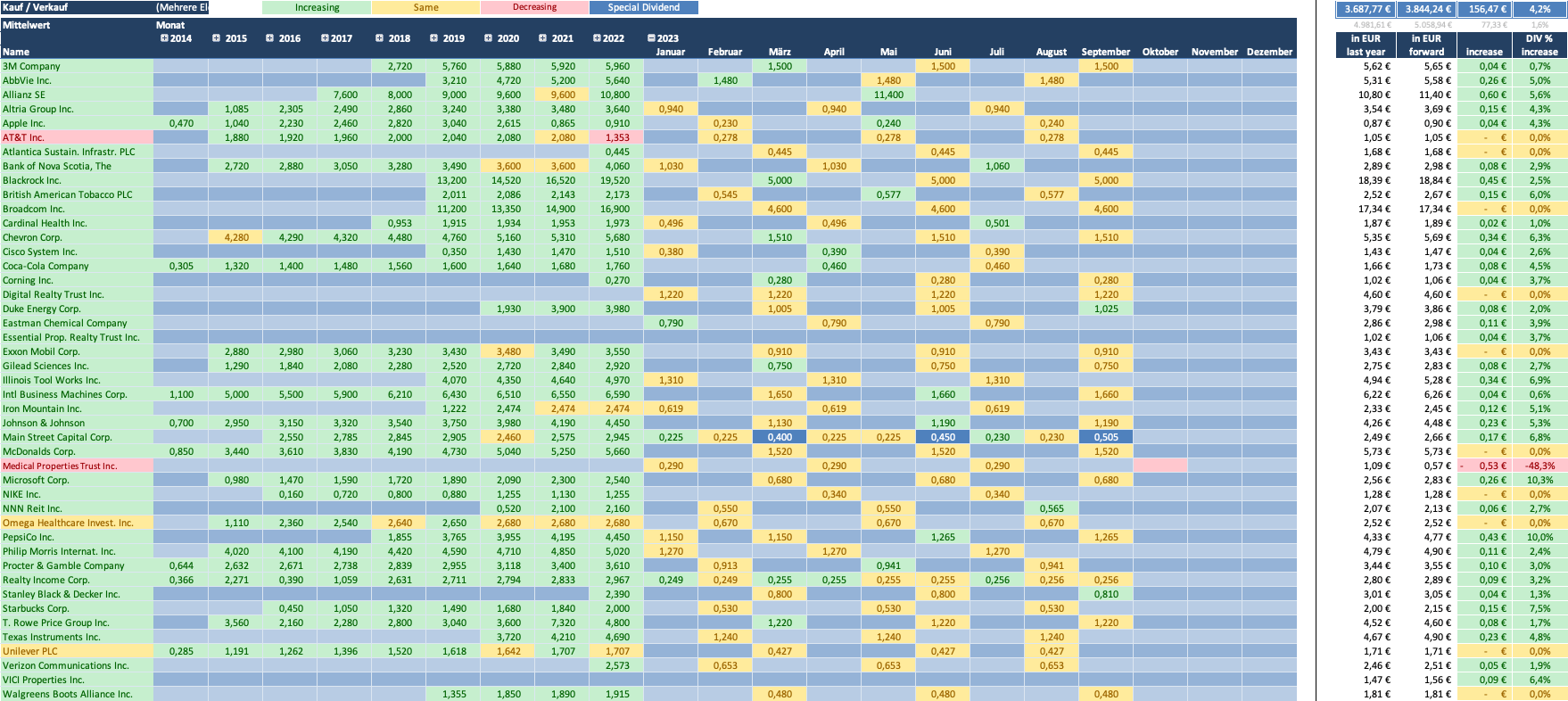The width and height of the screenshot is (1568, 701).
Task: Select the blue Special Dividend legend cell
Action: 643,7
